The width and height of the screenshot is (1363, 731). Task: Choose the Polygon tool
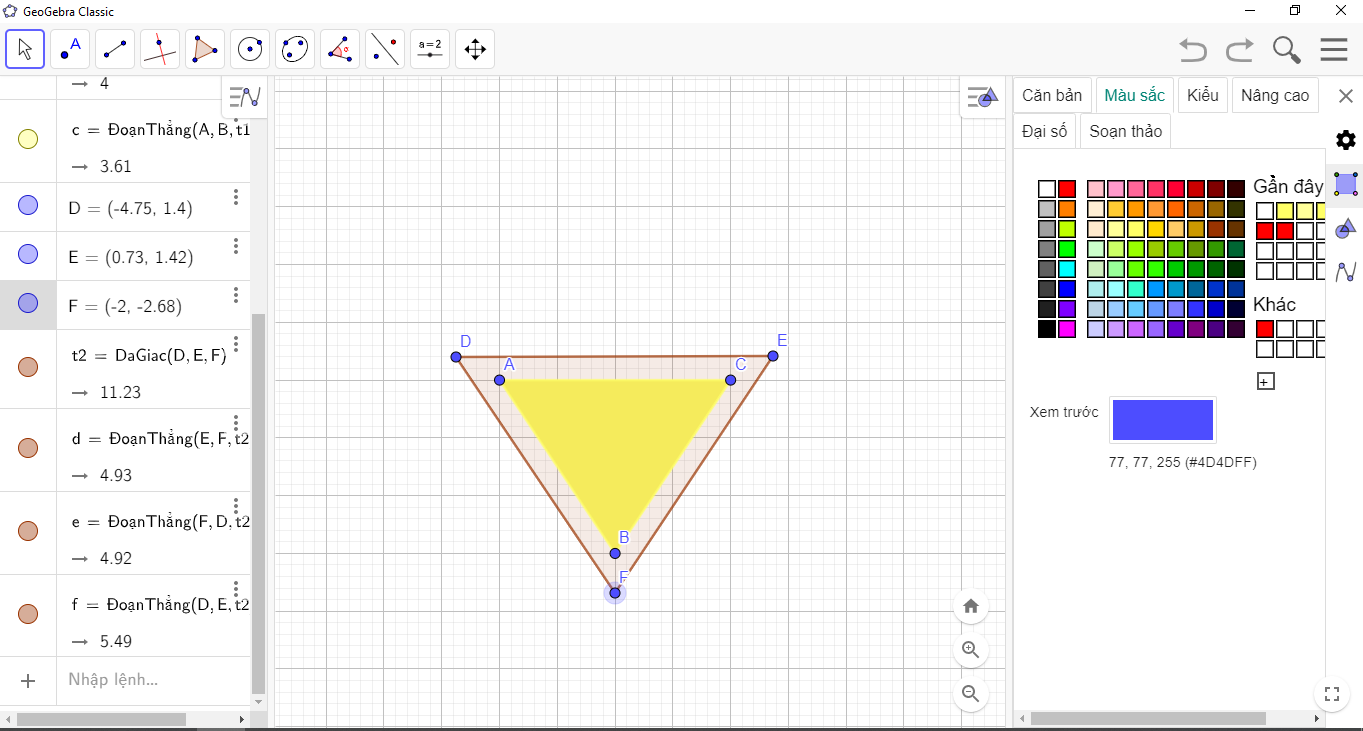[205, 49]
